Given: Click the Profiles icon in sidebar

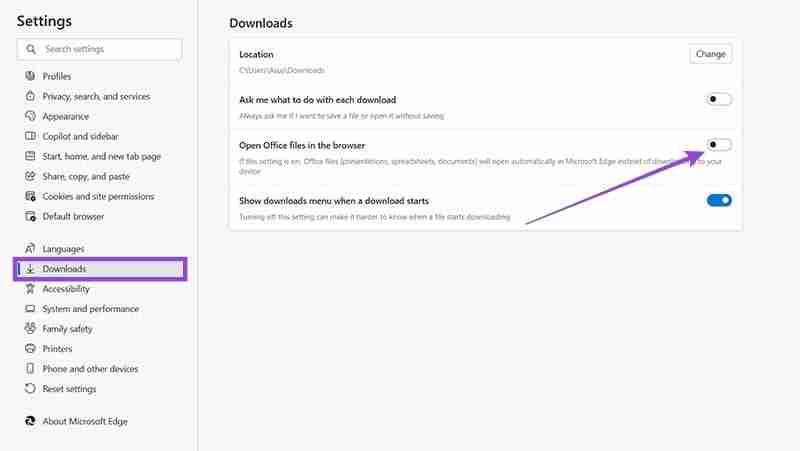Looking at the screenshot, I should 30,76.
